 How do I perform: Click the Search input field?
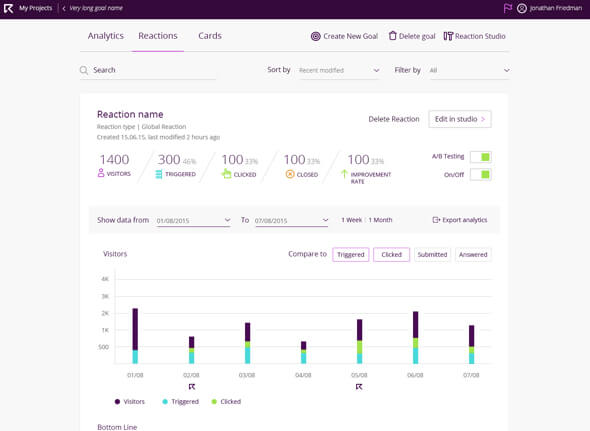[x=148, y=70]
